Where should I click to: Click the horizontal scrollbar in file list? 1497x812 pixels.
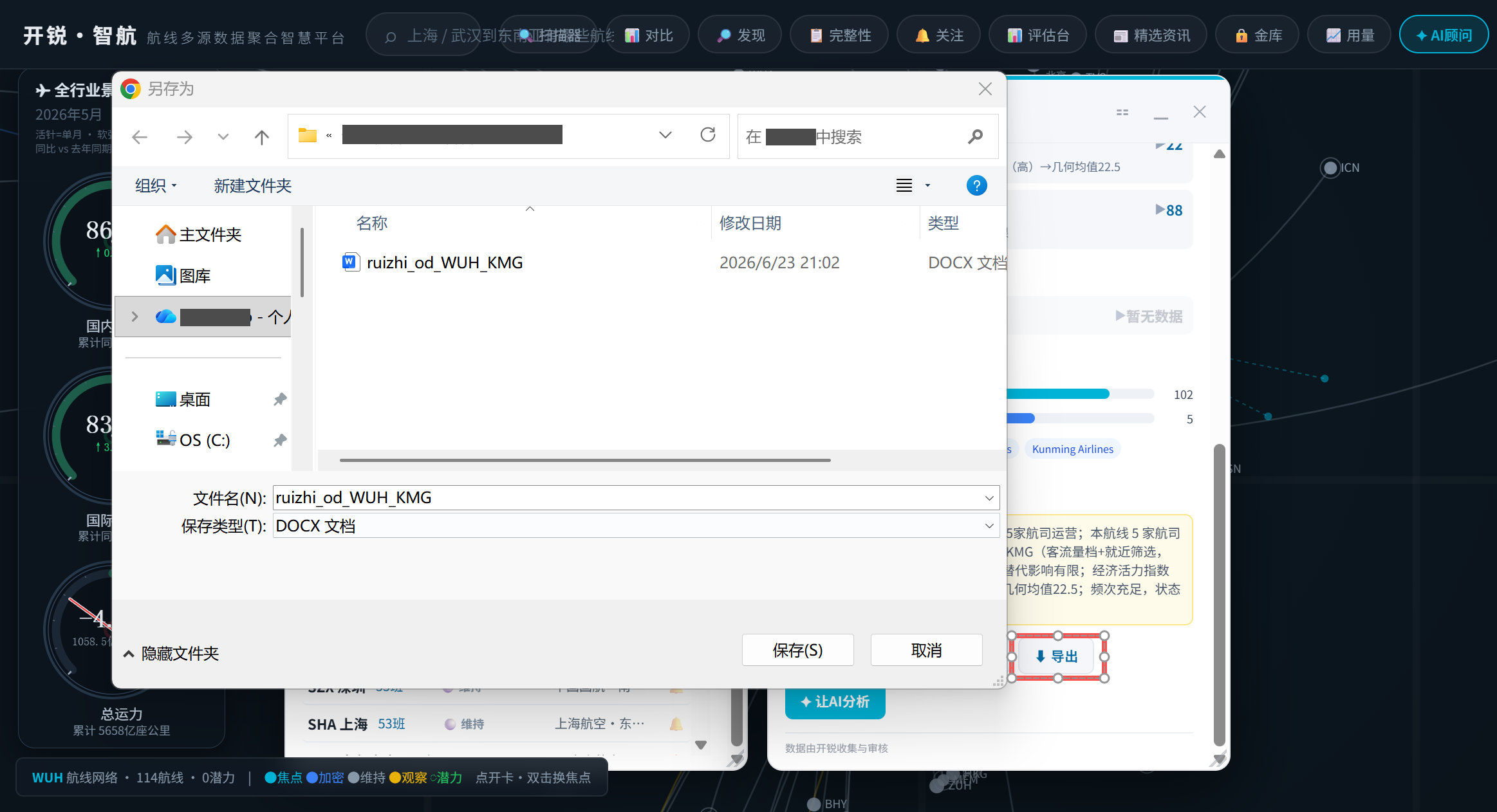[x=585, y=461]
